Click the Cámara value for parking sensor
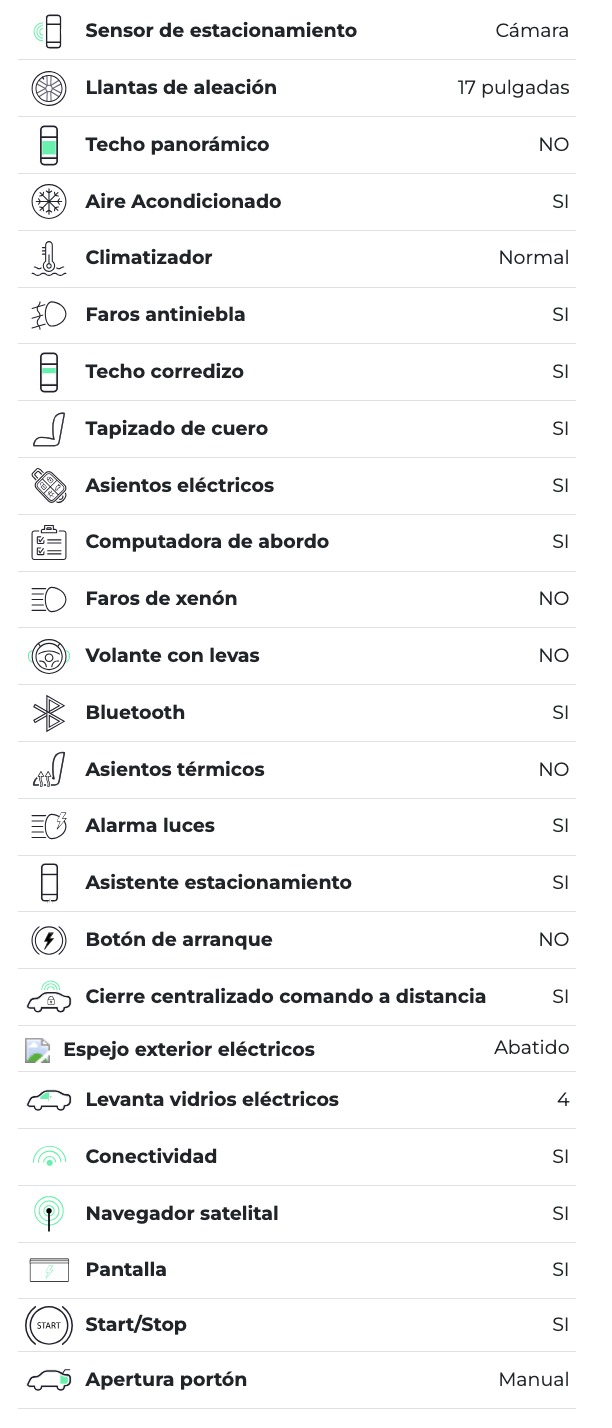The height and width of the screenshot is (1428, 612). click(x=532, y=31)
